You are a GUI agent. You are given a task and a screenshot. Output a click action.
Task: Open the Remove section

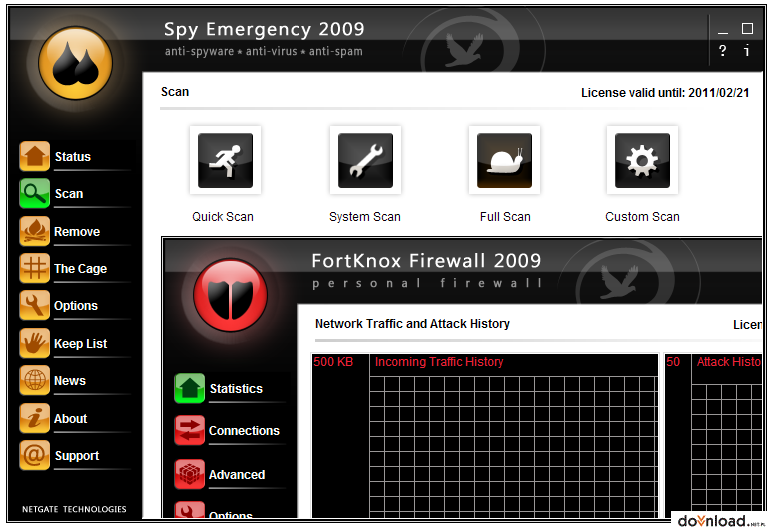pyautogui.click(x=77, y=232)
